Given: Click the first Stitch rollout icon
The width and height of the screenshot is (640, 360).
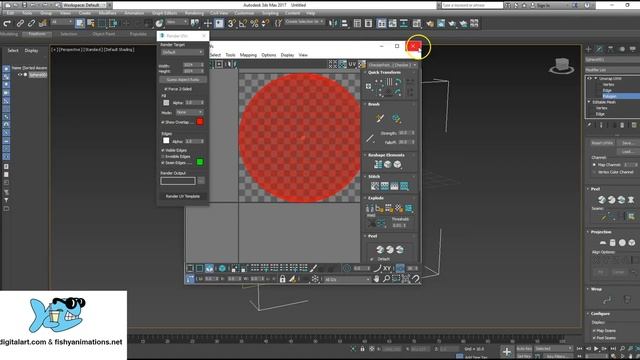Looking at the screenshot, I should click(375, 186).
